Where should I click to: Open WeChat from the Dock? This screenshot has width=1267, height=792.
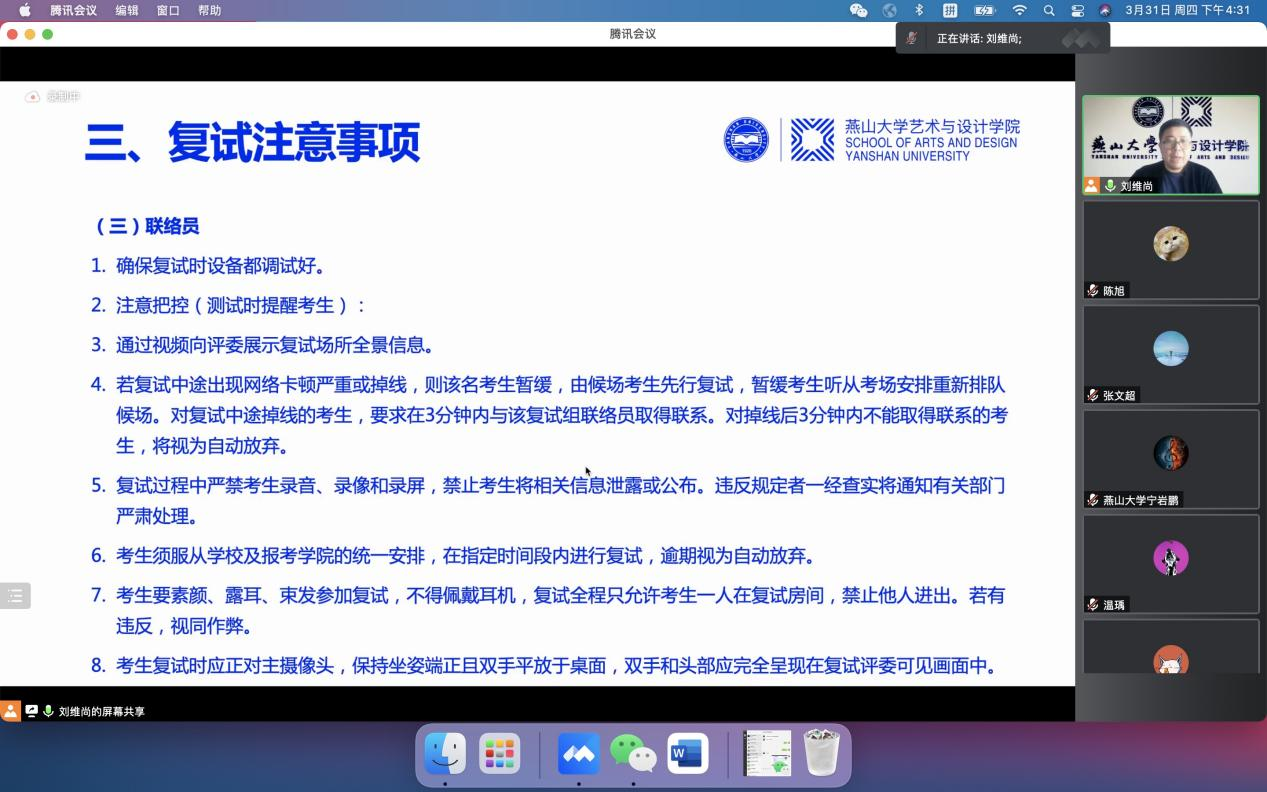[x=632, y=754]
